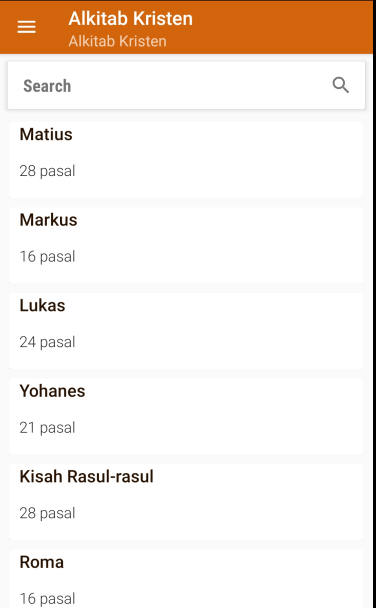Tap the 24 pasal label under Lukas
The width and height of the screenshot is (376, 608).
(x=47, y=342)
